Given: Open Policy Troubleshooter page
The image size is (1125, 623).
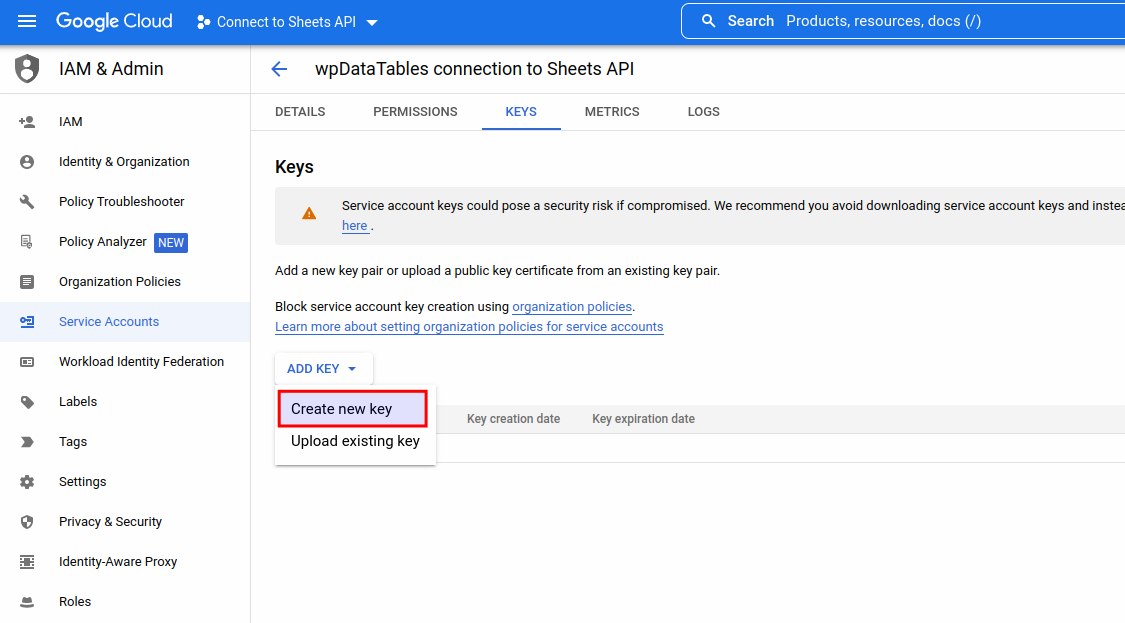Looking at the screenshot, I should (x=121, y=202).
